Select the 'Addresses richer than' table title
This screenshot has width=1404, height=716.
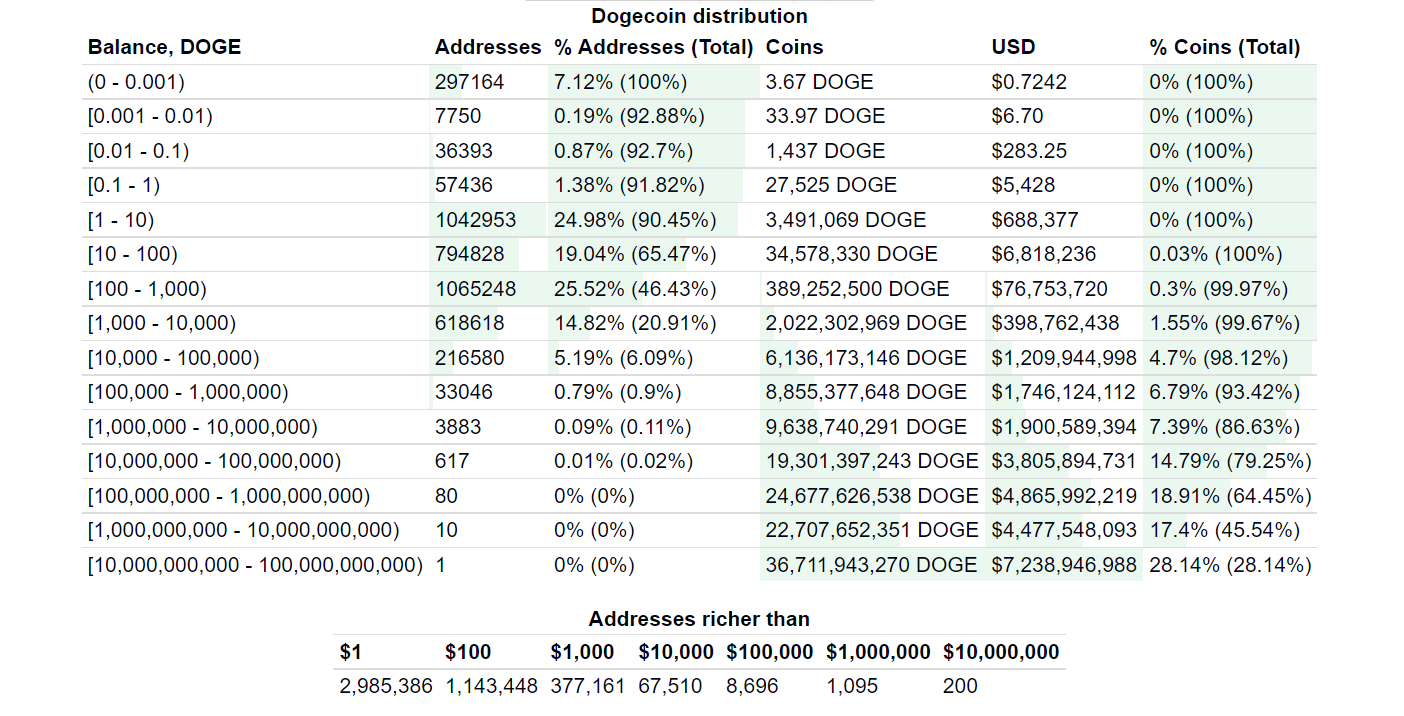click(x=699, y=619)
